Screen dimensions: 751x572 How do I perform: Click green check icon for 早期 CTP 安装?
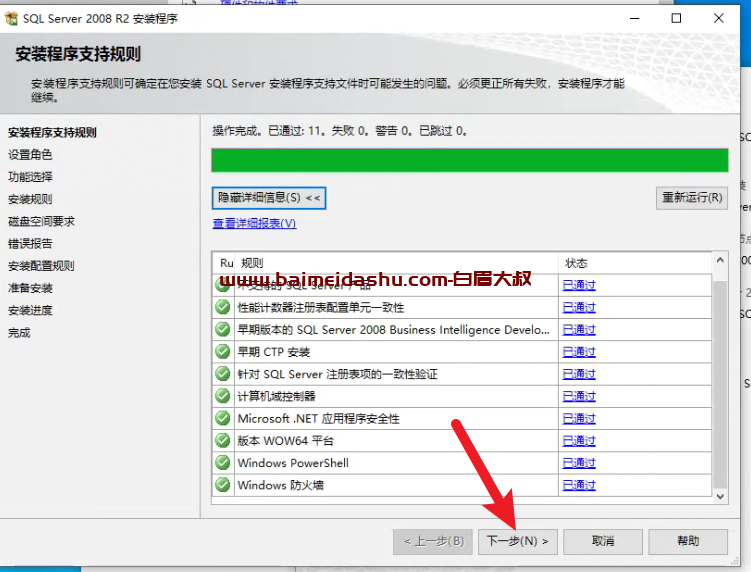[x=223, y=352]
